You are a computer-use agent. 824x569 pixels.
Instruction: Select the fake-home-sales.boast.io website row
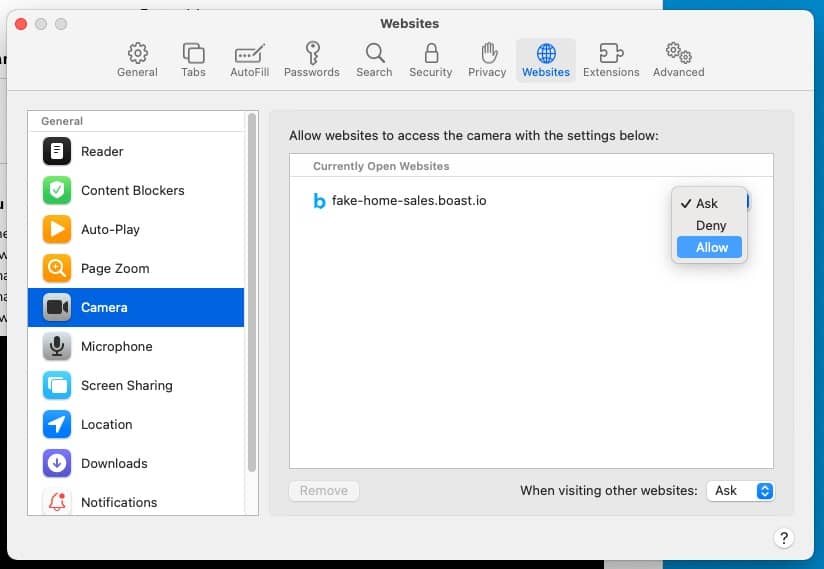pyautogui.click(x=410, y=201)
